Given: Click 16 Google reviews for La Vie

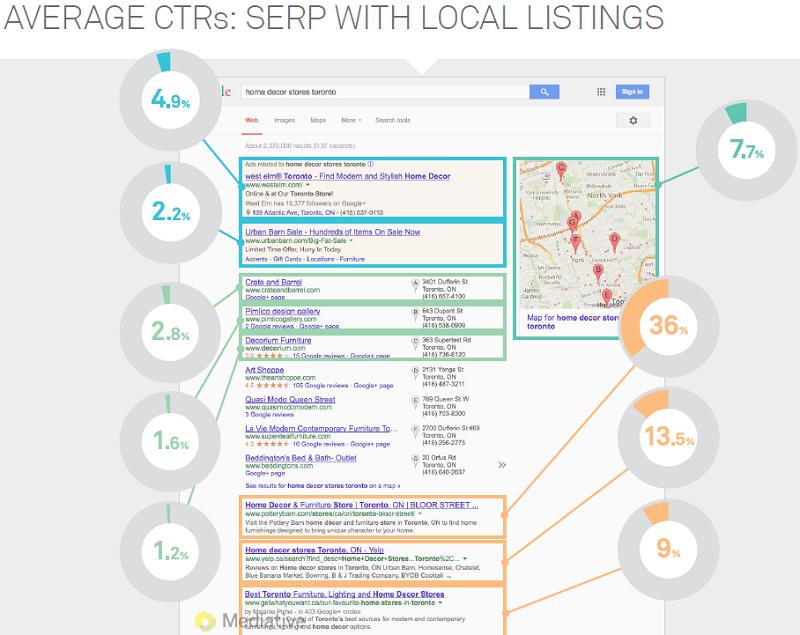Looking at the screenshot, I should point(319,444).
